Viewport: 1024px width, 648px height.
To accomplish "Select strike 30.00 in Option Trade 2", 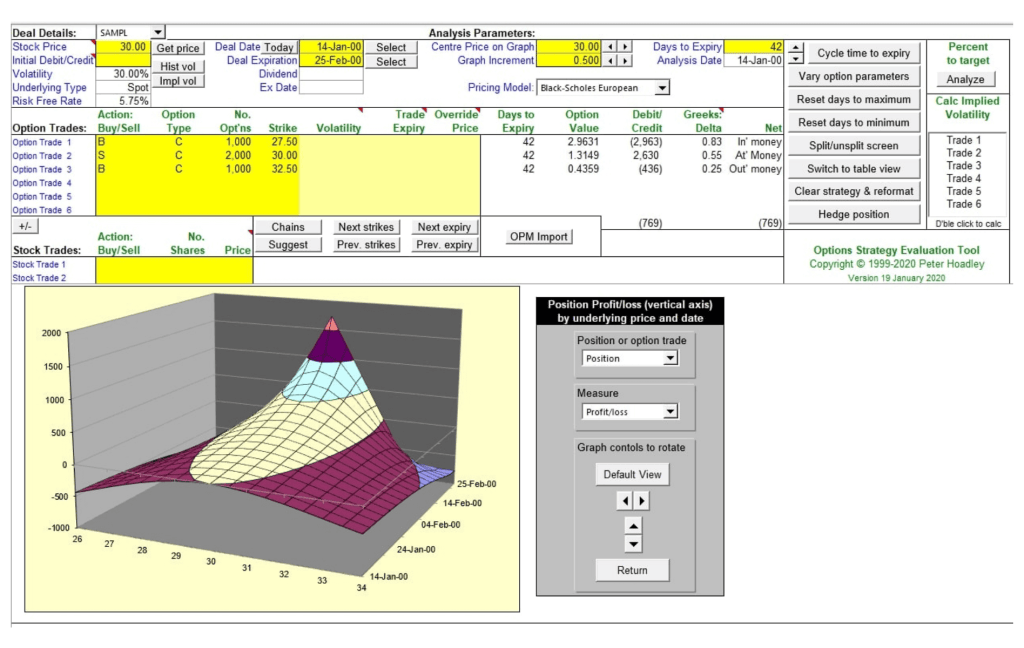I will pos(284,155).
